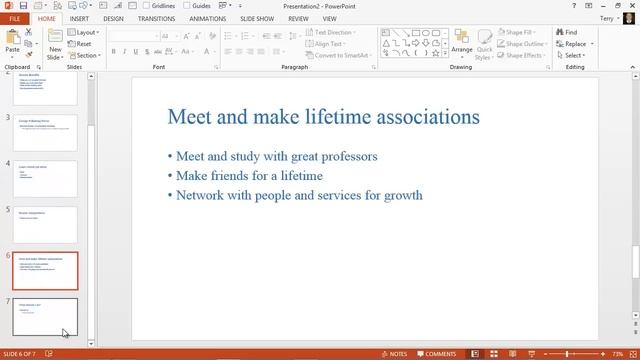Click Slide Show icon in status bar
Image resolution: width=640 pixels, height=360 pixels.
coord(531,354)
